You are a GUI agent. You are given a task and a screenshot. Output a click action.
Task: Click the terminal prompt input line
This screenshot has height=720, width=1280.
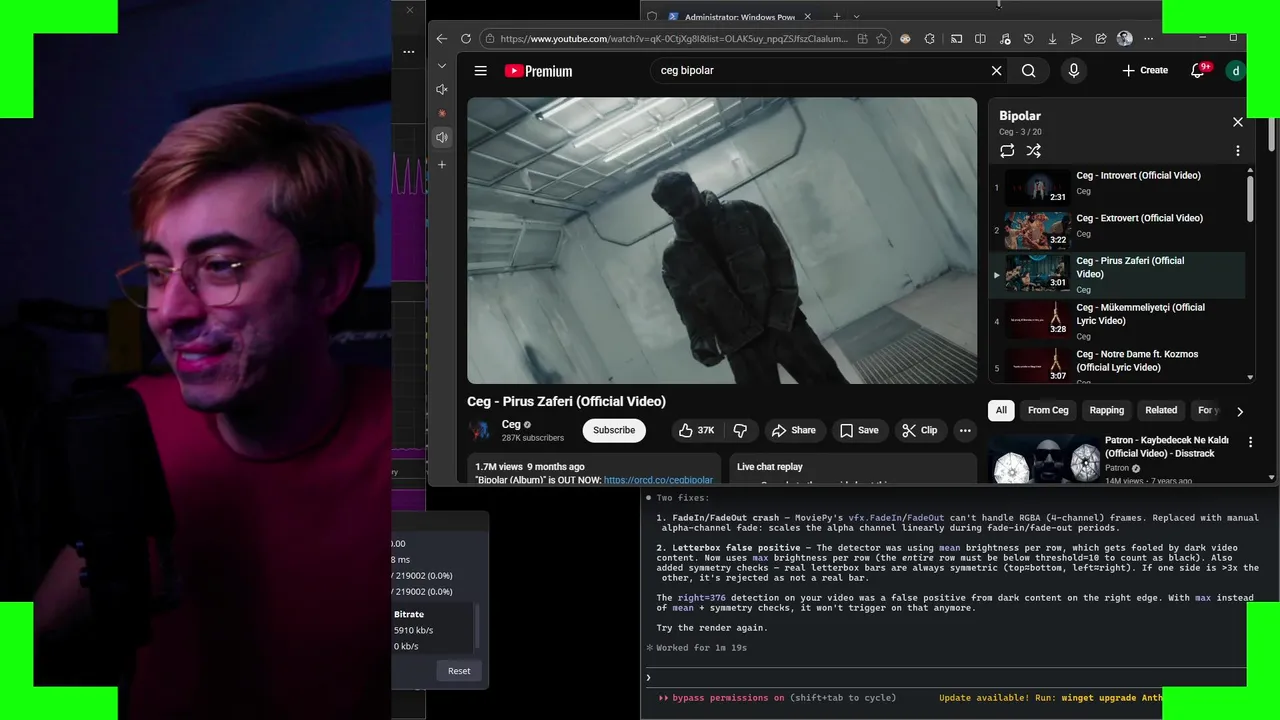945,678
